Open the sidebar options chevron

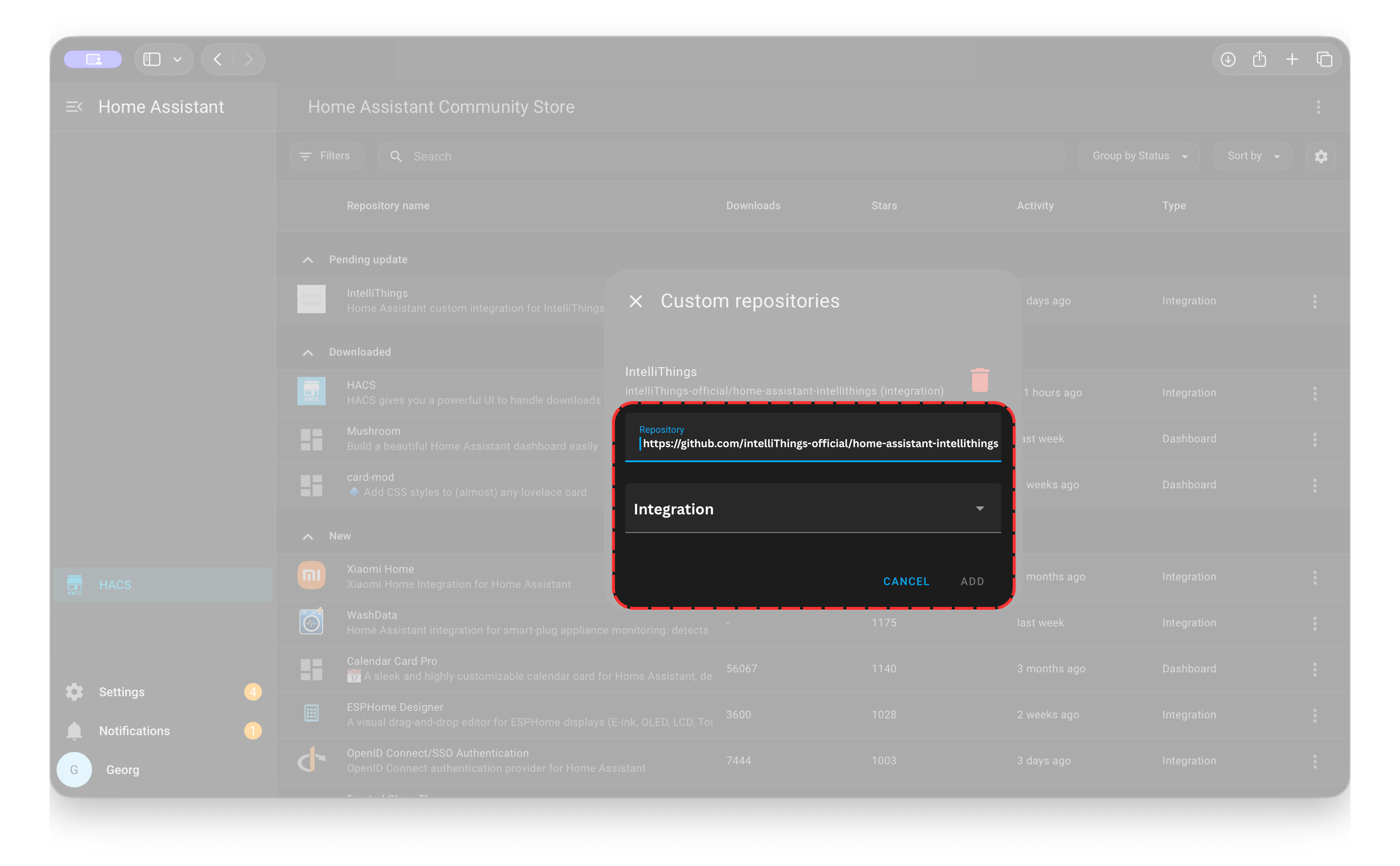[177, 60]
